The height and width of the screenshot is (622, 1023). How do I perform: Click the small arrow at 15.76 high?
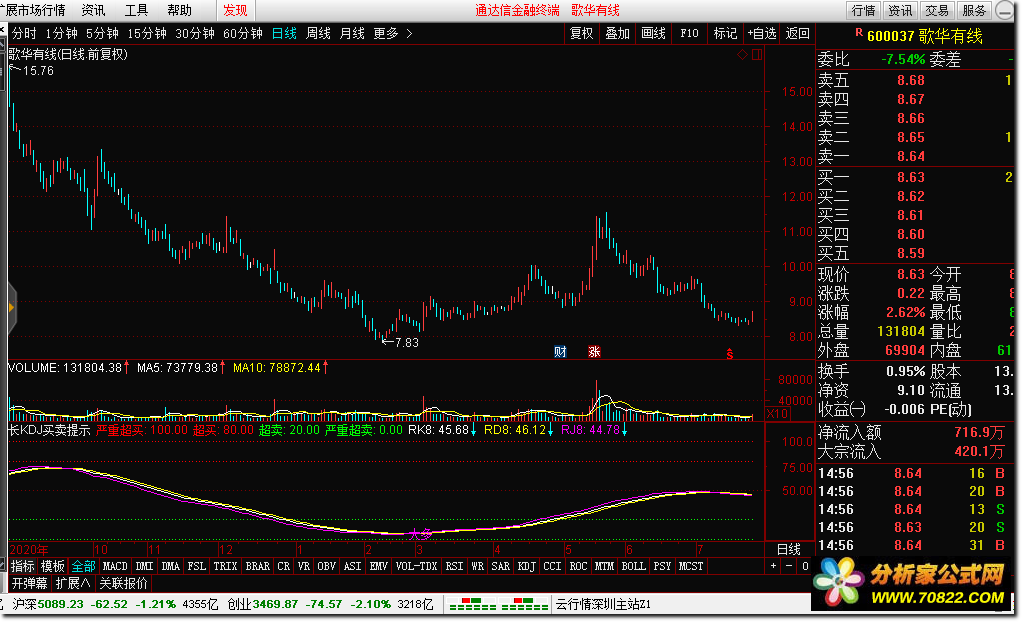coord(14,69)
